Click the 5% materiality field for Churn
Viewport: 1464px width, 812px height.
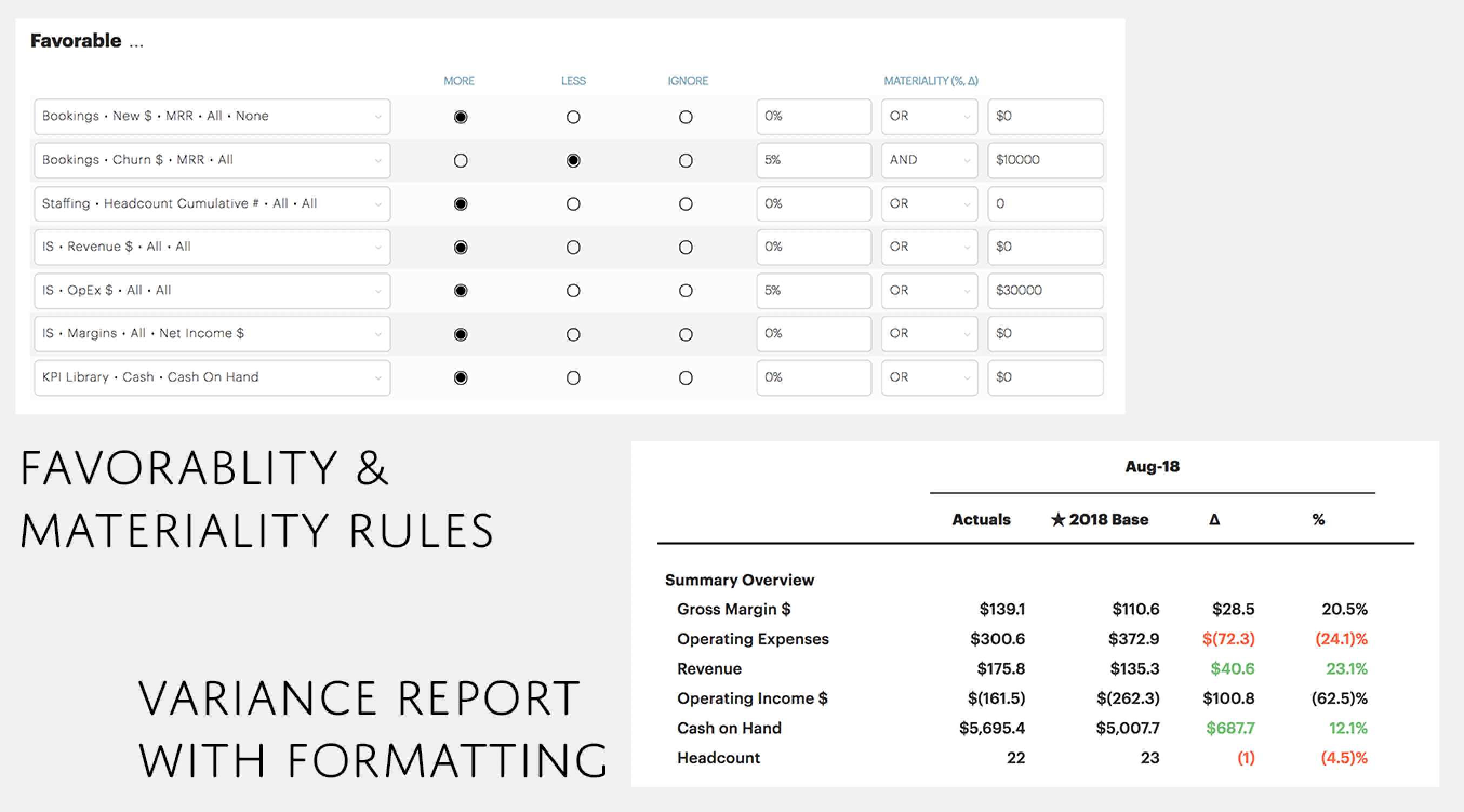coord(813,160)
